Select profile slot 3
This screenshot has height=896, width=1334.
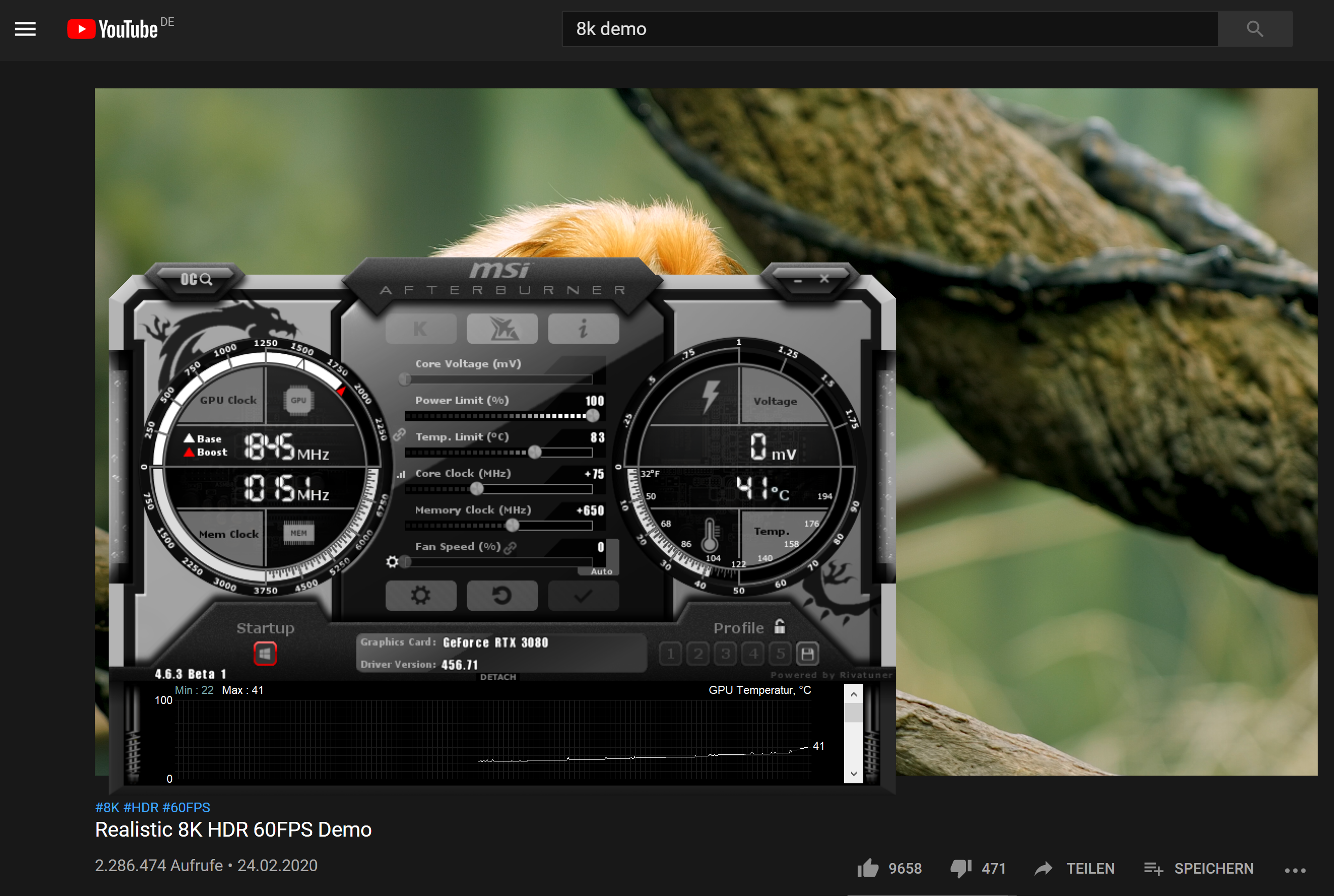point(725,654)
